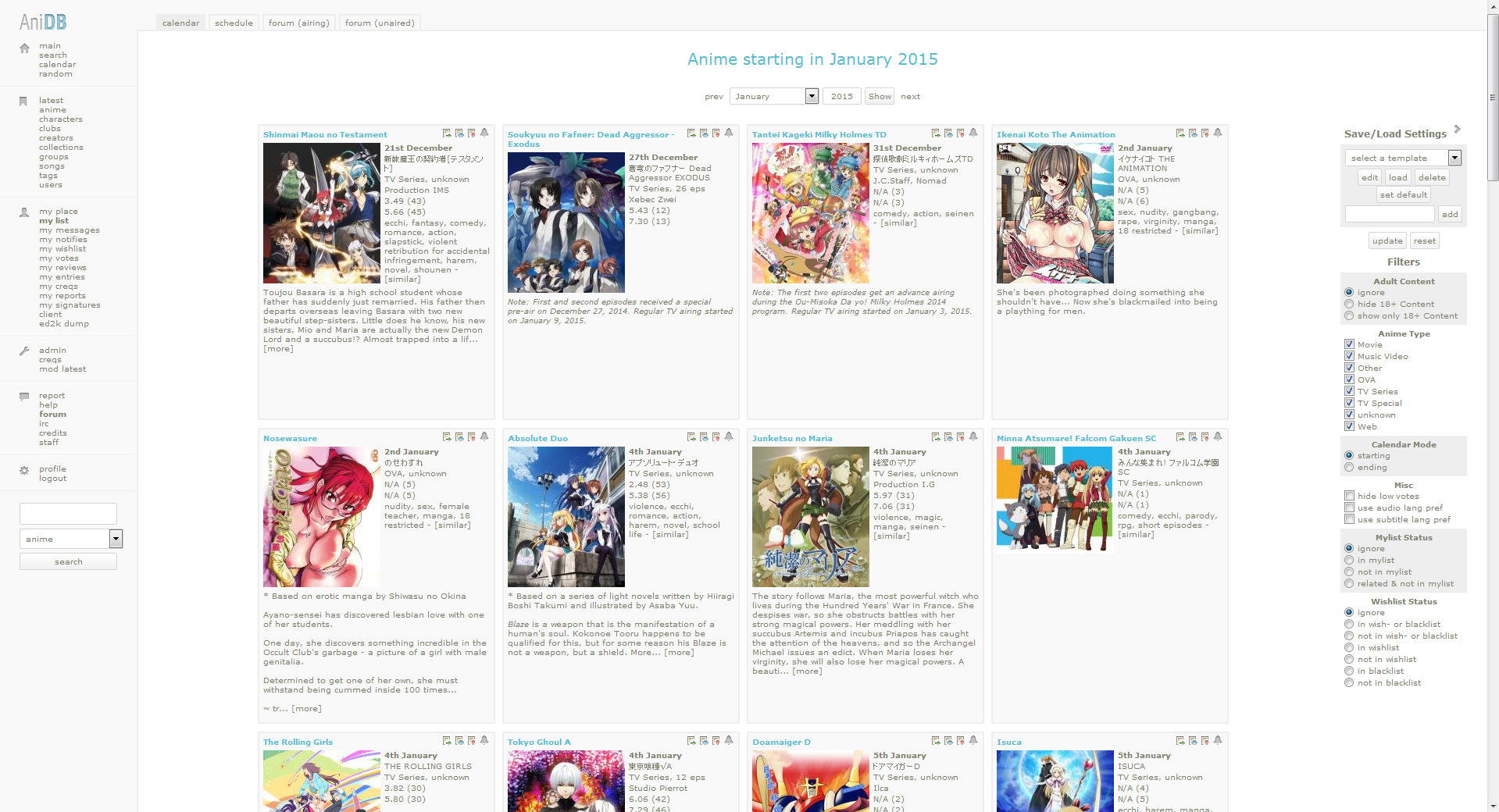Open the schedule tab

point(234,23)
